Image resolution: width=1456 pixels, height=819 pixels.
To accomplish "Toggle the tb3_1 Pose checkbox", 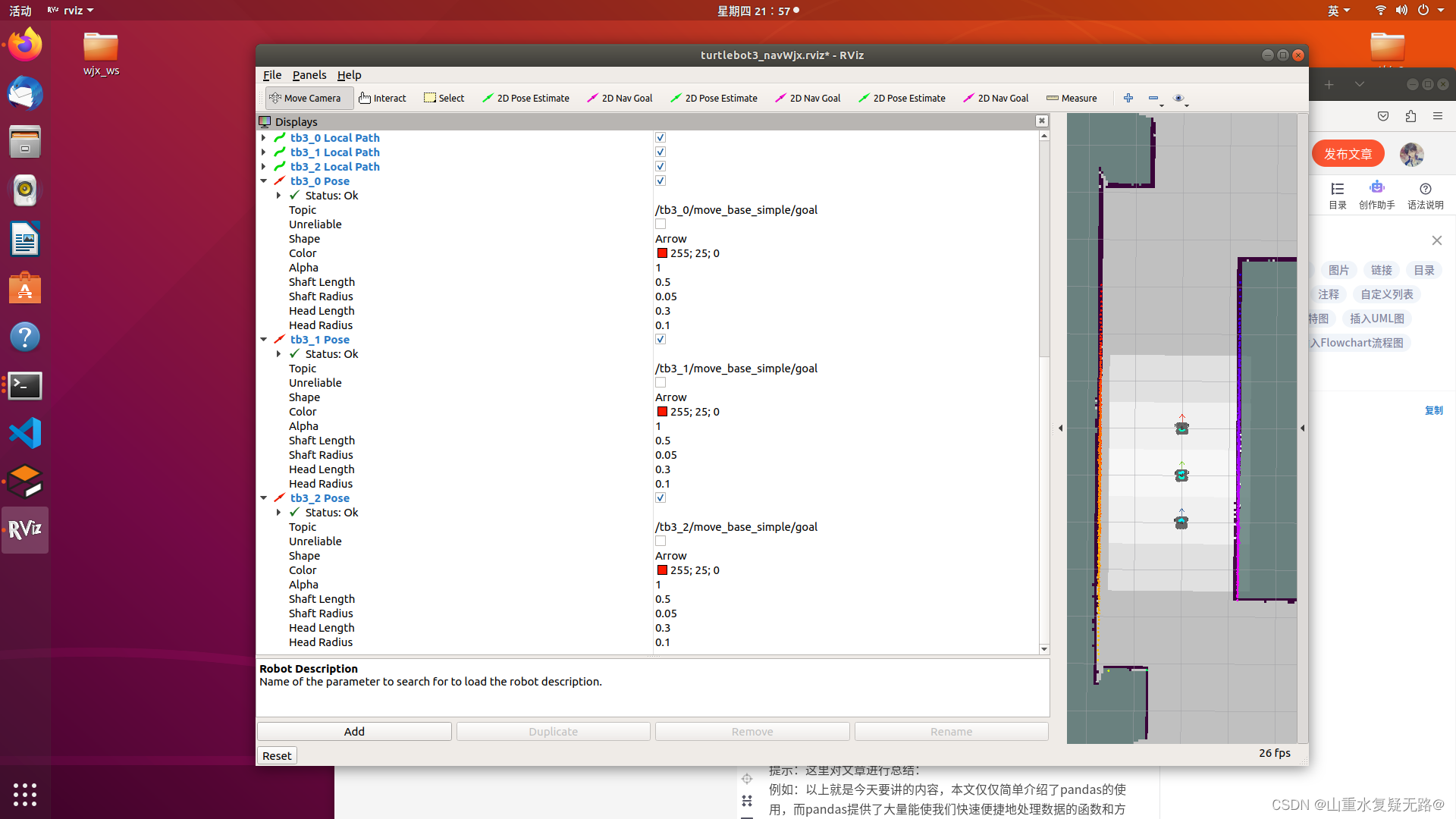I will tap(661, 340).
